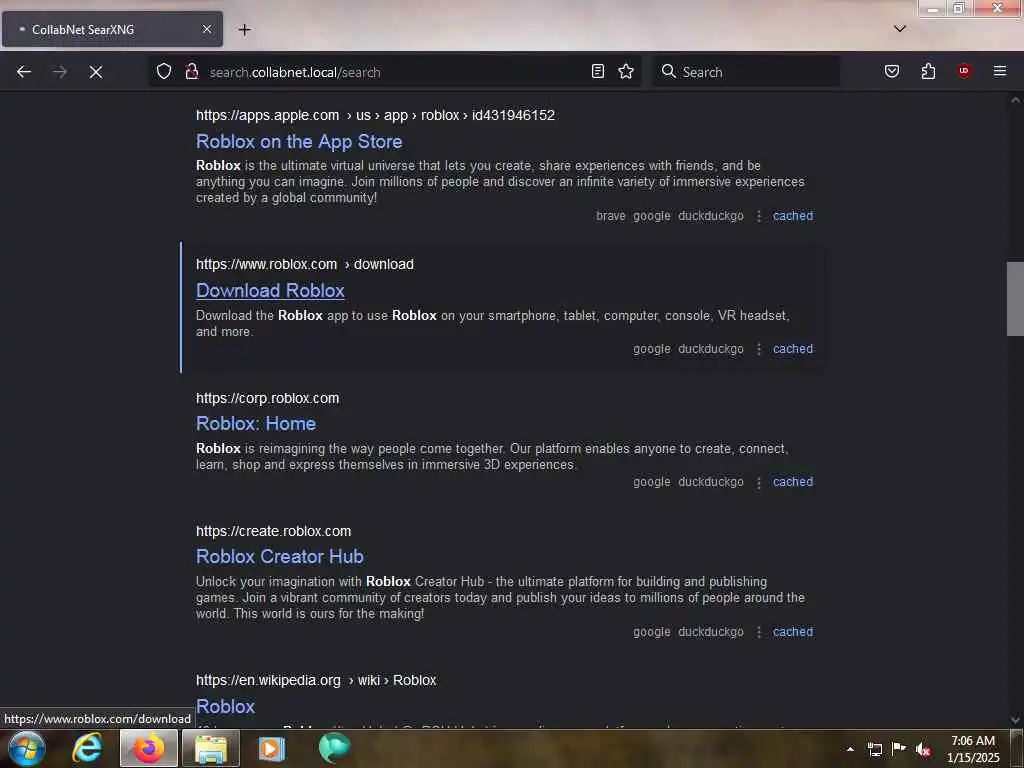
Task: Click the address bar URL field
Action: [x=395, y=72]
